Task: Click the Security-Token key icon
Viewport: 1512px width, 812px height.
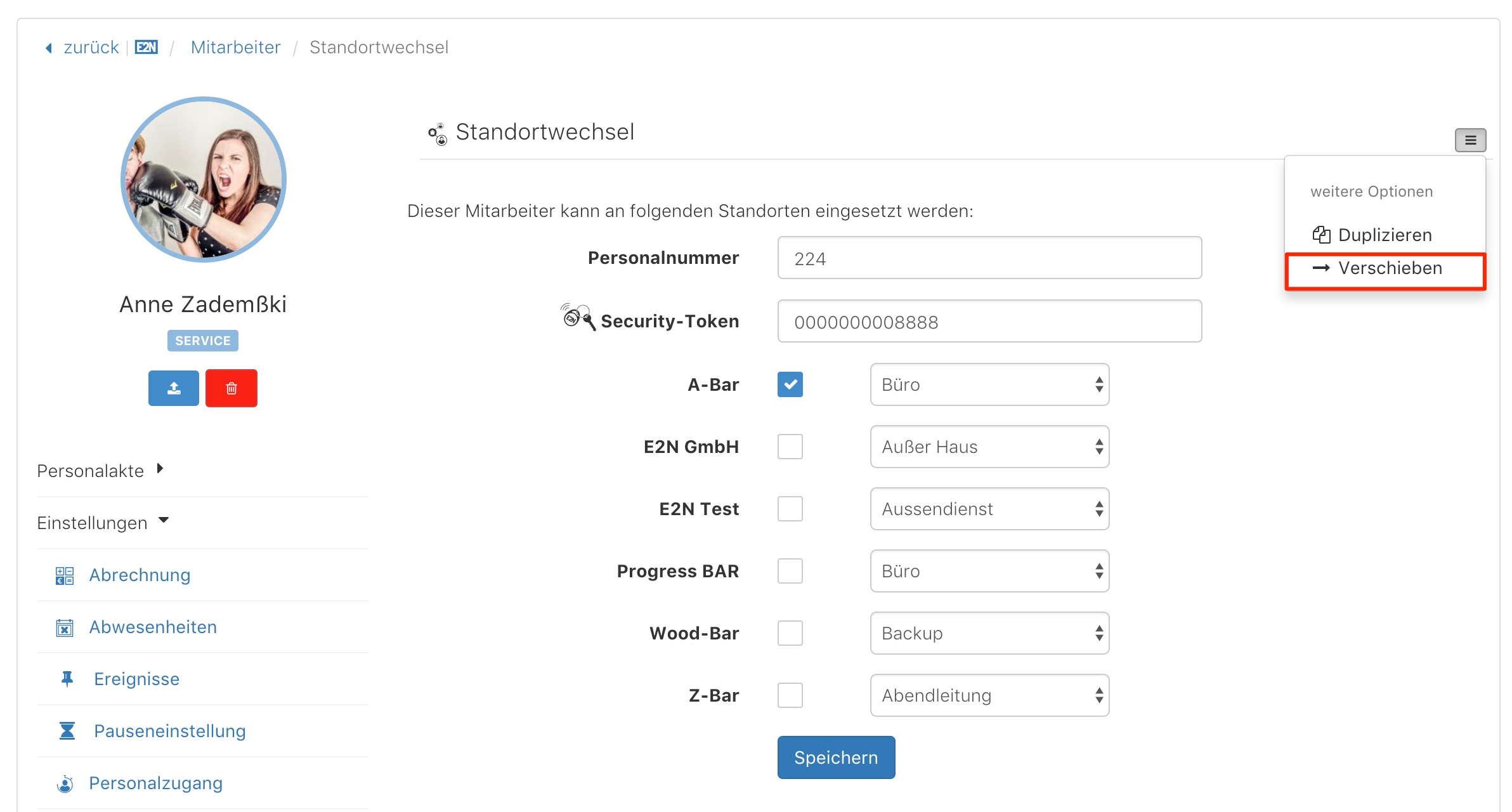Action: pyautogui.click(x=578, y=317)
